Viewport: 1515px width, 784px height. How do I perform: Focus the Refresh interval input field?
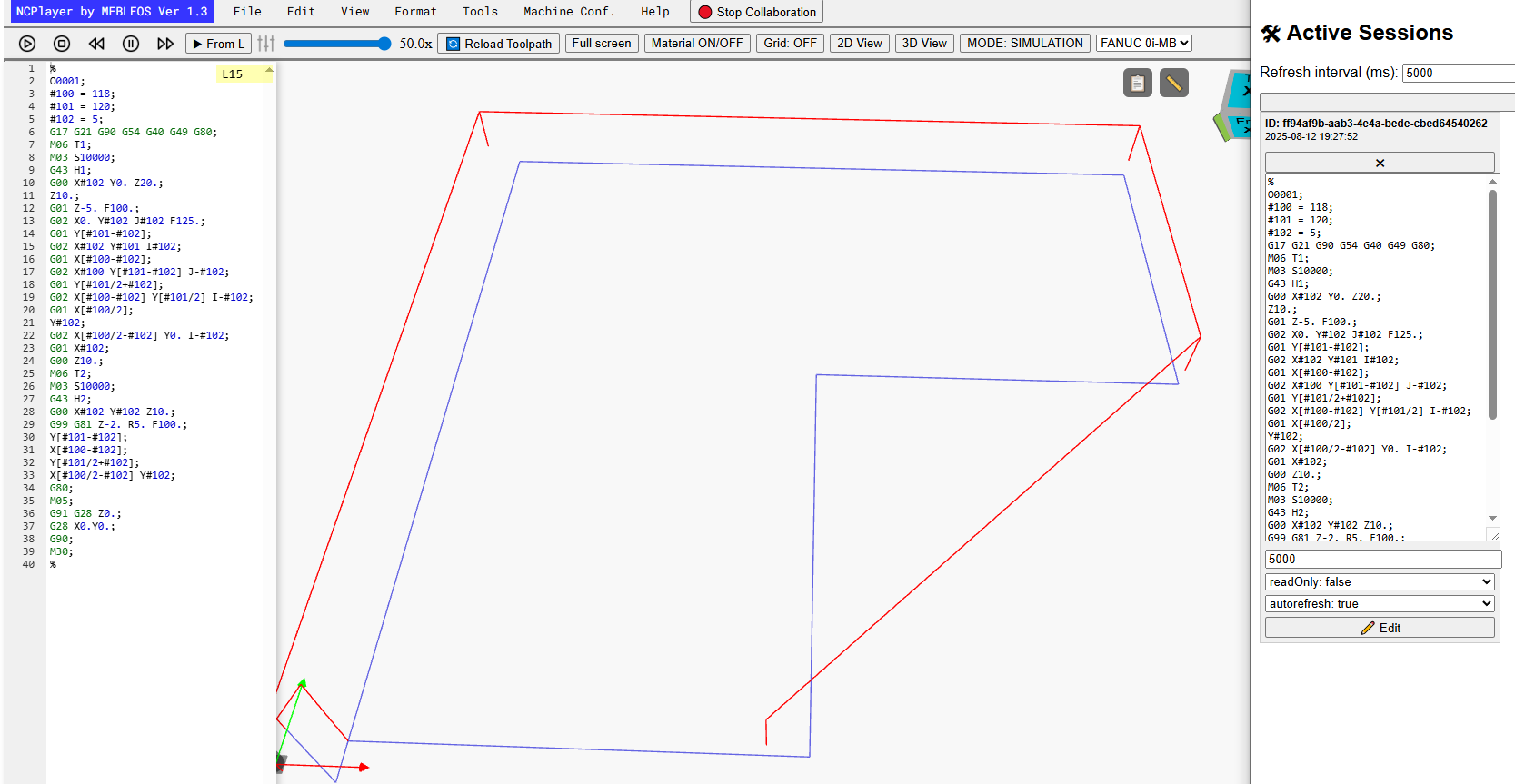[1458, 73]
